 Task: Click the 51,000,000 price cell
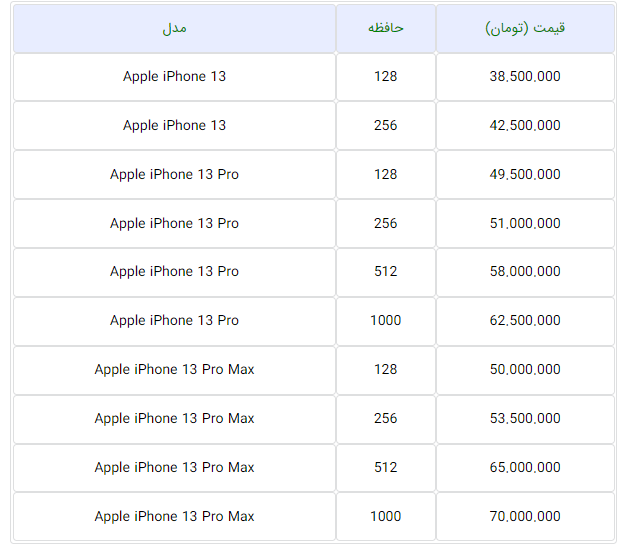[525, 224]
